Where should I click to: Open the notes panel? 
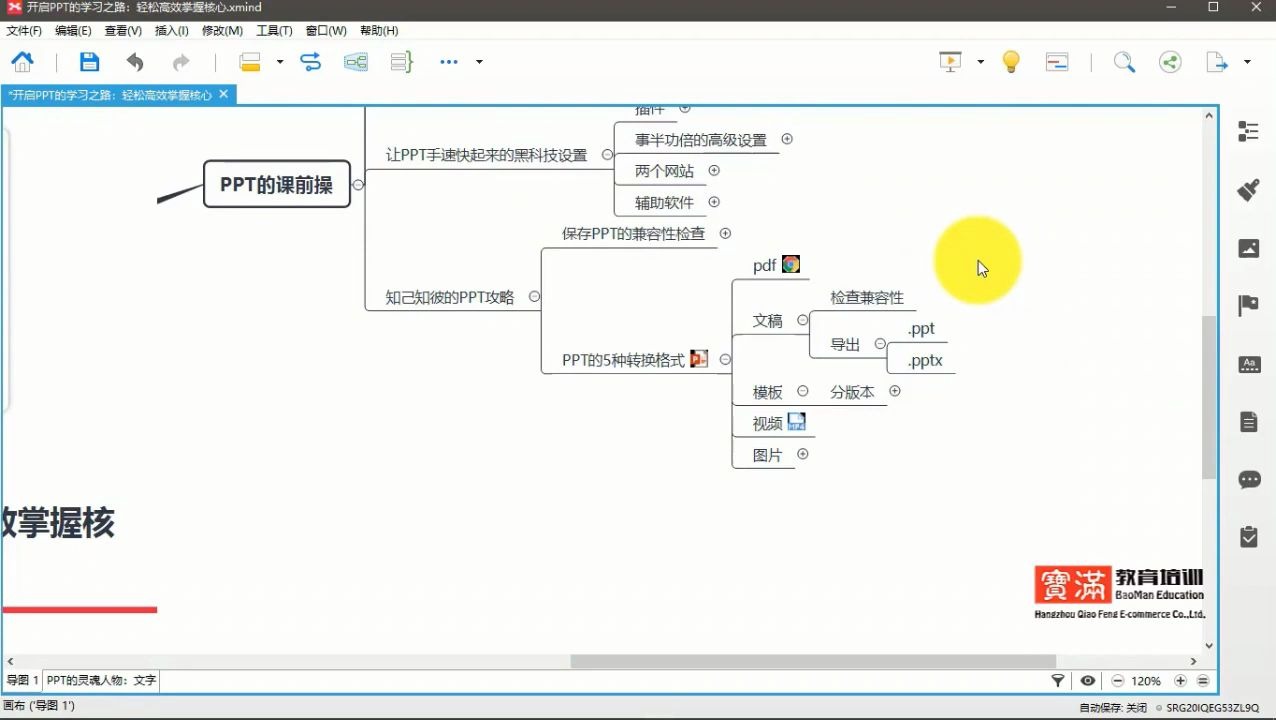tap(1249, 420)
